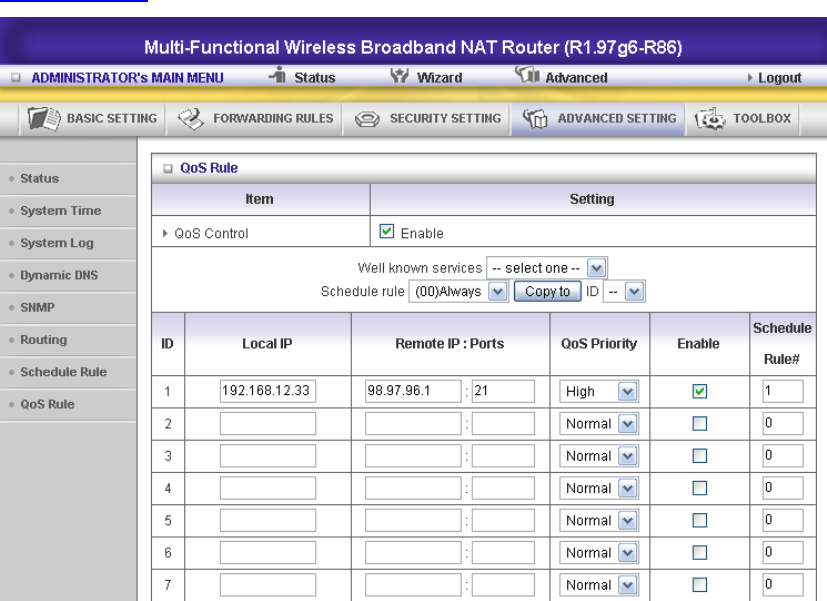
Task: Open rule 7 QoS Priority dropdown
Action: [x=599, y=585]
